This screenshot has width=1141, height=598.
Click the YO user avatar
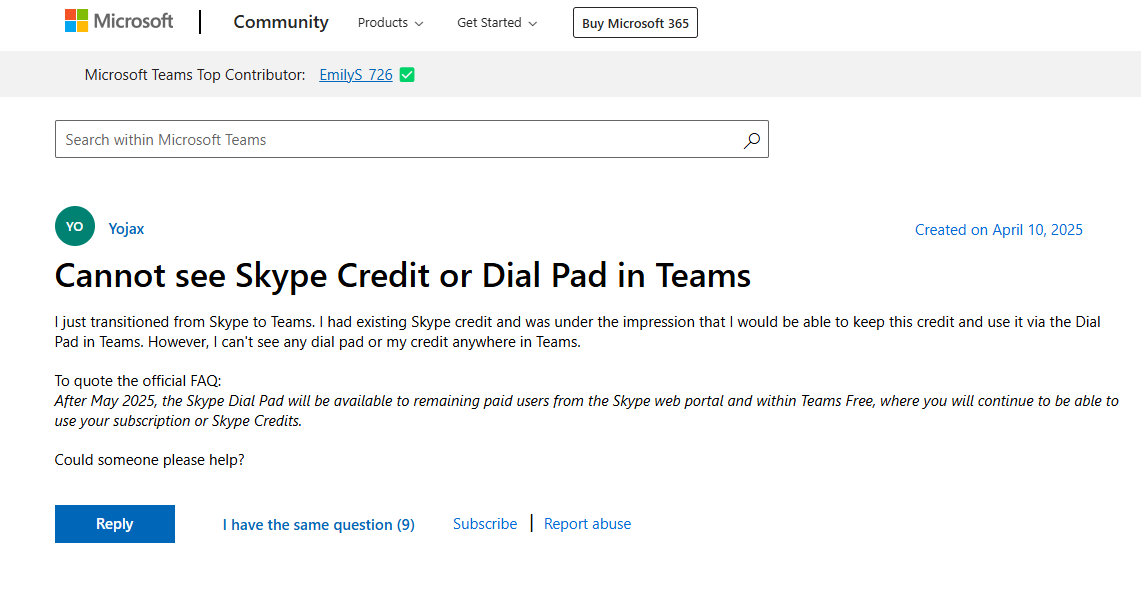(75, 226)
